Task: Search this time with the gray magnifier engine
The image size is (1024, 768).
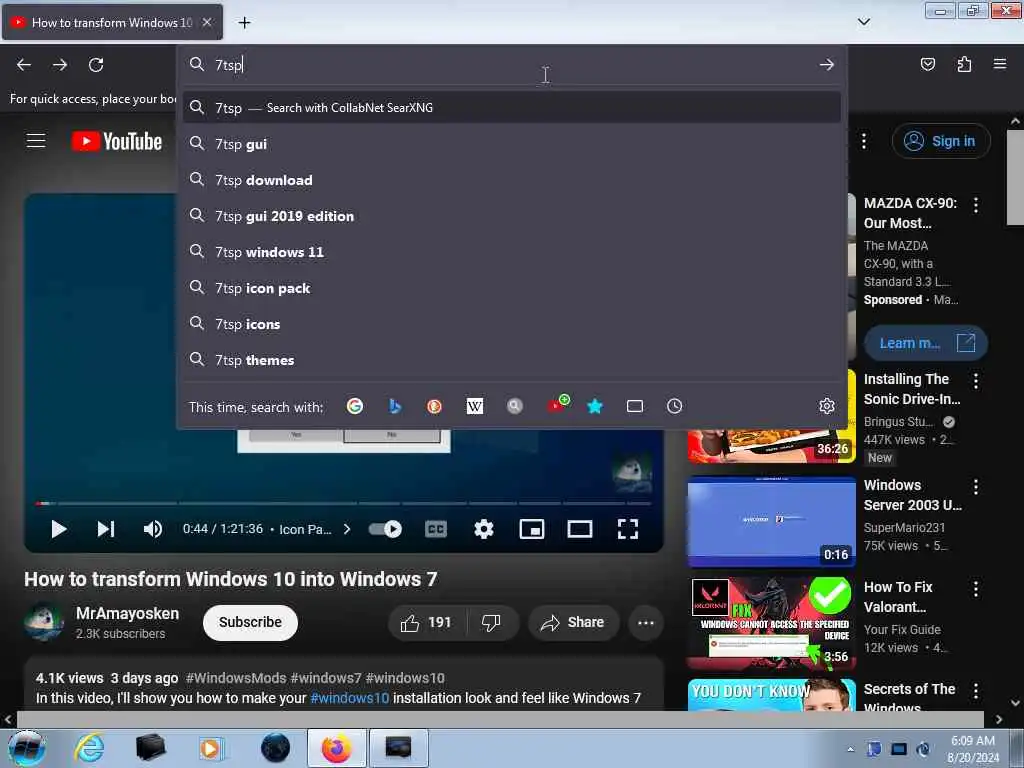Action: (515, 406)
